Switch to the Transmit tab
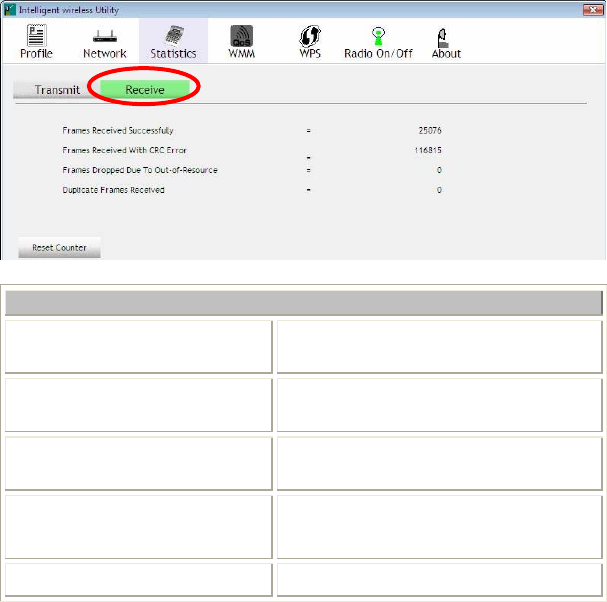The width and height of the screenshot is (607, 602). click(x=57, y=90)
